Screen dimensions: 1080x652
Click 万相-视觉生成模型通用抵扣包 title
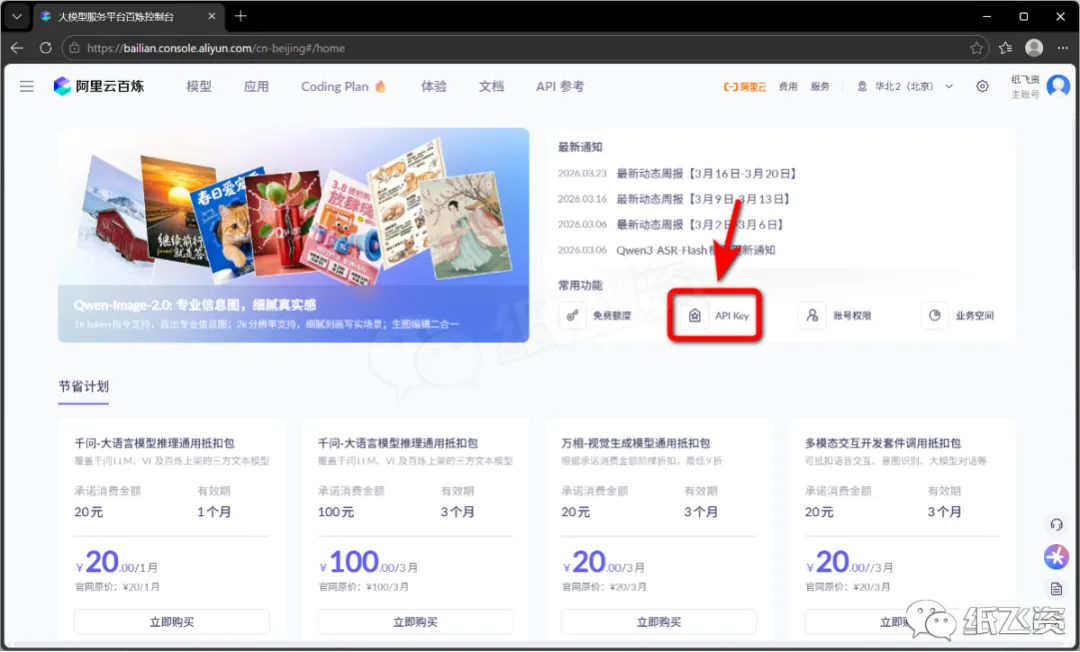636,443
